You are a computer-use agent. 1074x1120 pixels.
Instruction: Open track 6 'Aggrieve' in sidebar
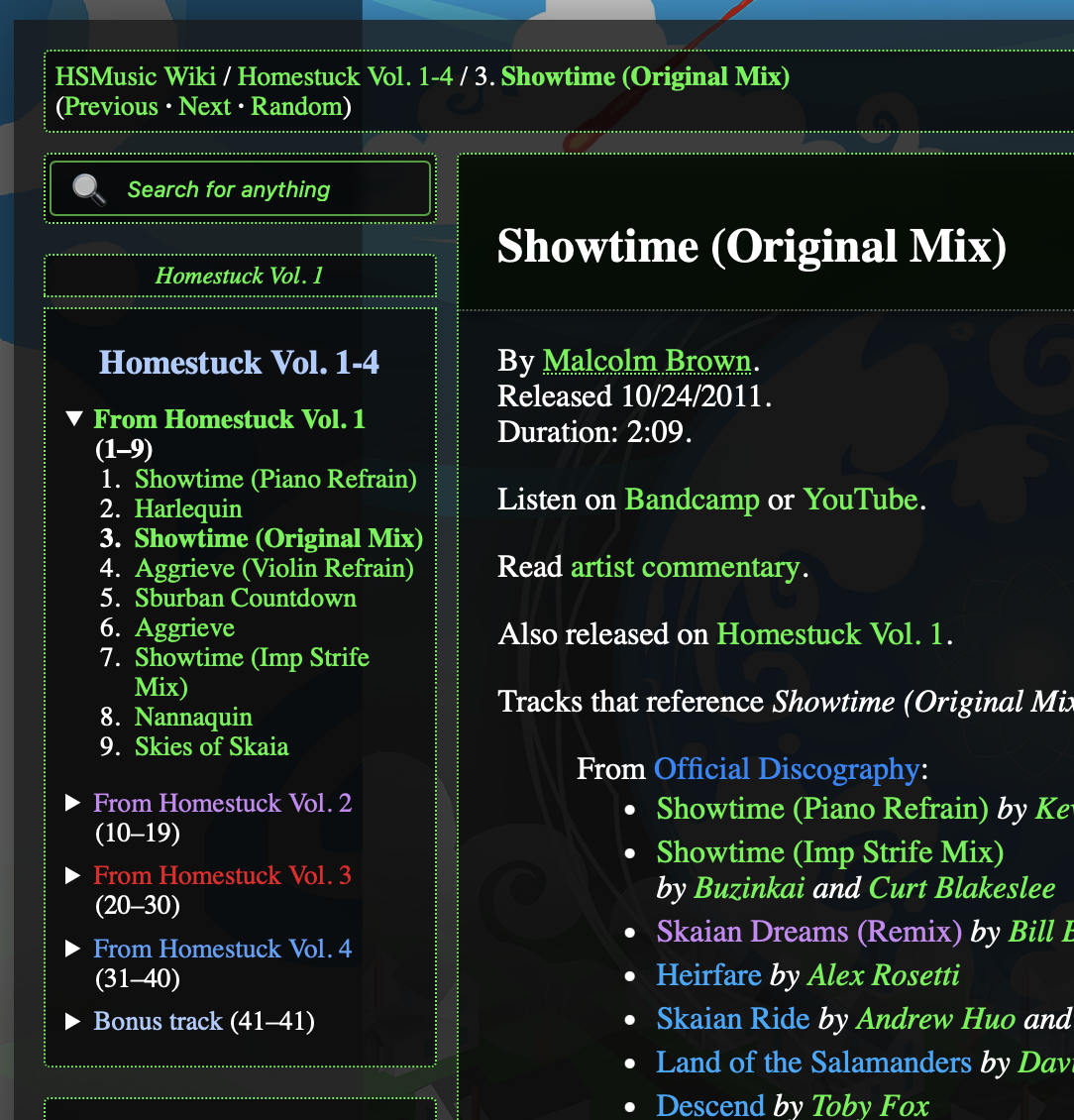click(185, 627)
